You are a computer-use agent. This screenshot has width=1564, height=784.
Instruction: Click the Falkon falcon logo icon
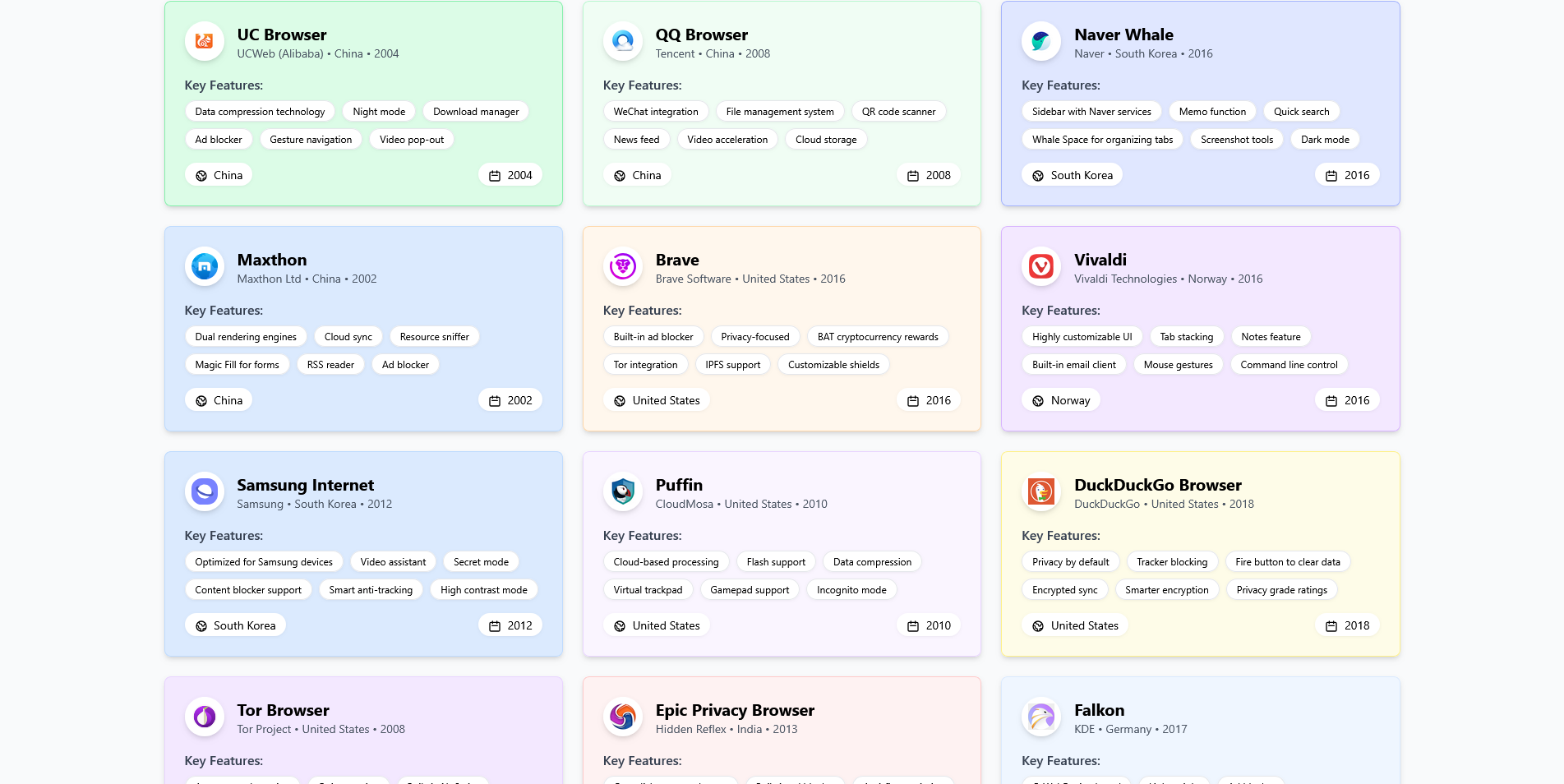(1040, 717)
